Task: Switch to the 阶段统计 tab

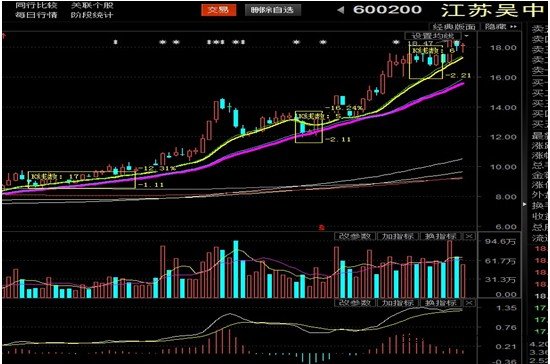Action: (92, 15)
